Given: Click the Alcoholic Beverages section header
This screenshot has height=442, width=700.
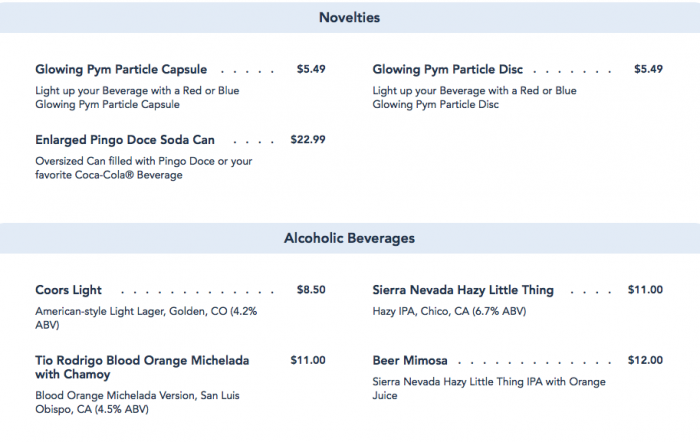Looking at the screenshot, I should (x=349, y=238).
